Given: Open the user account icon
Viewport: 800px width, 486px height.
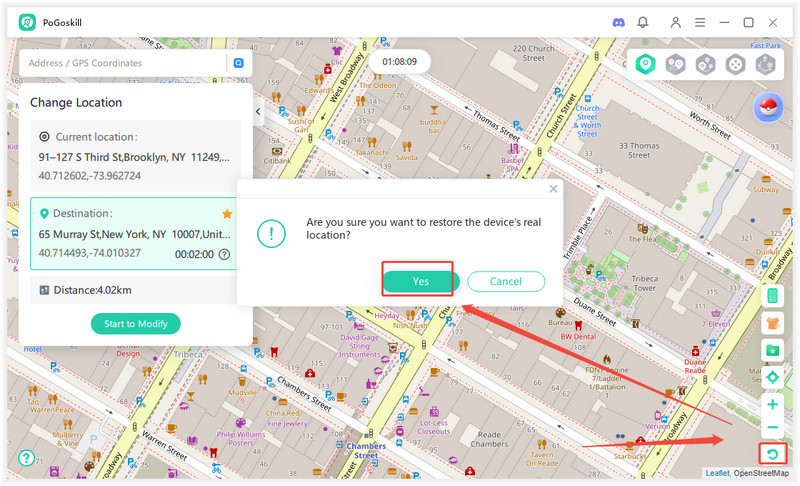Looking at the screenshot, I should [676, 22].
